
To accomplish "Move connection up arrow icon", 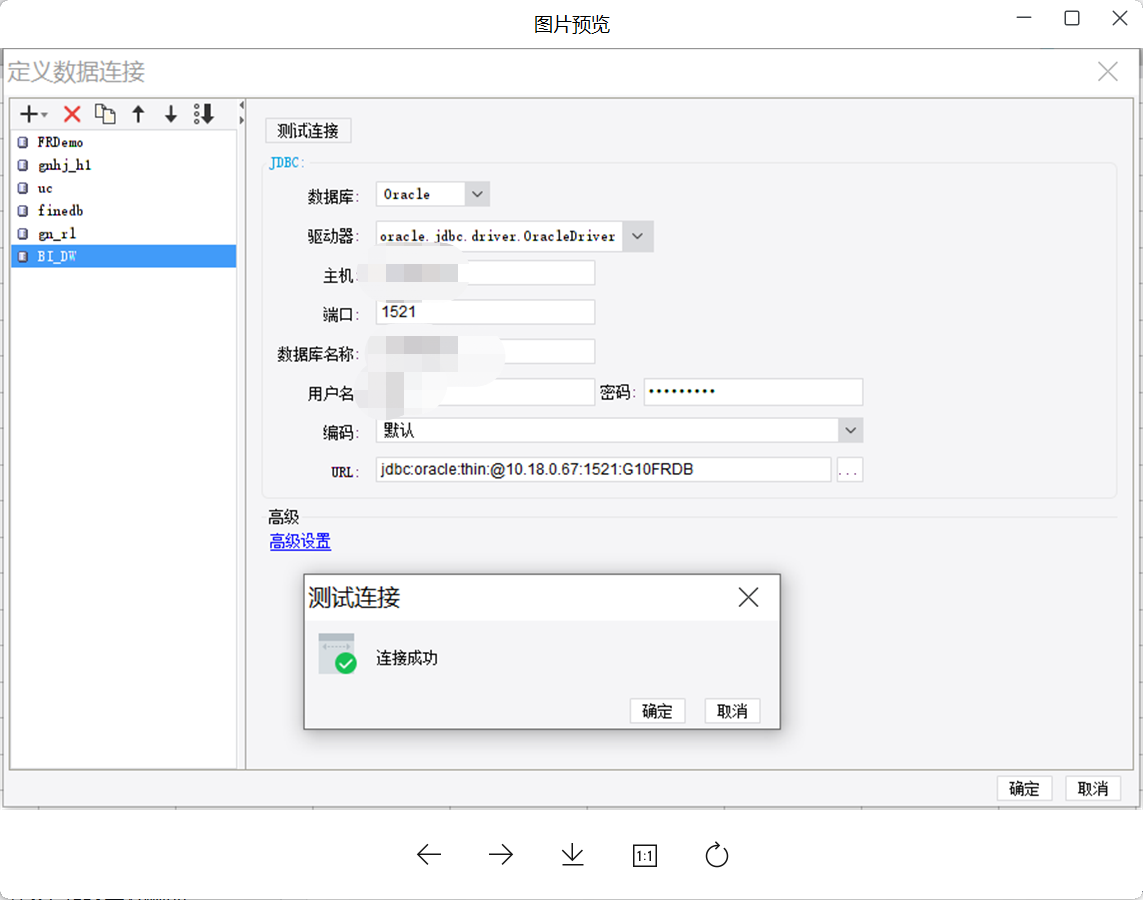I will 139,114.
